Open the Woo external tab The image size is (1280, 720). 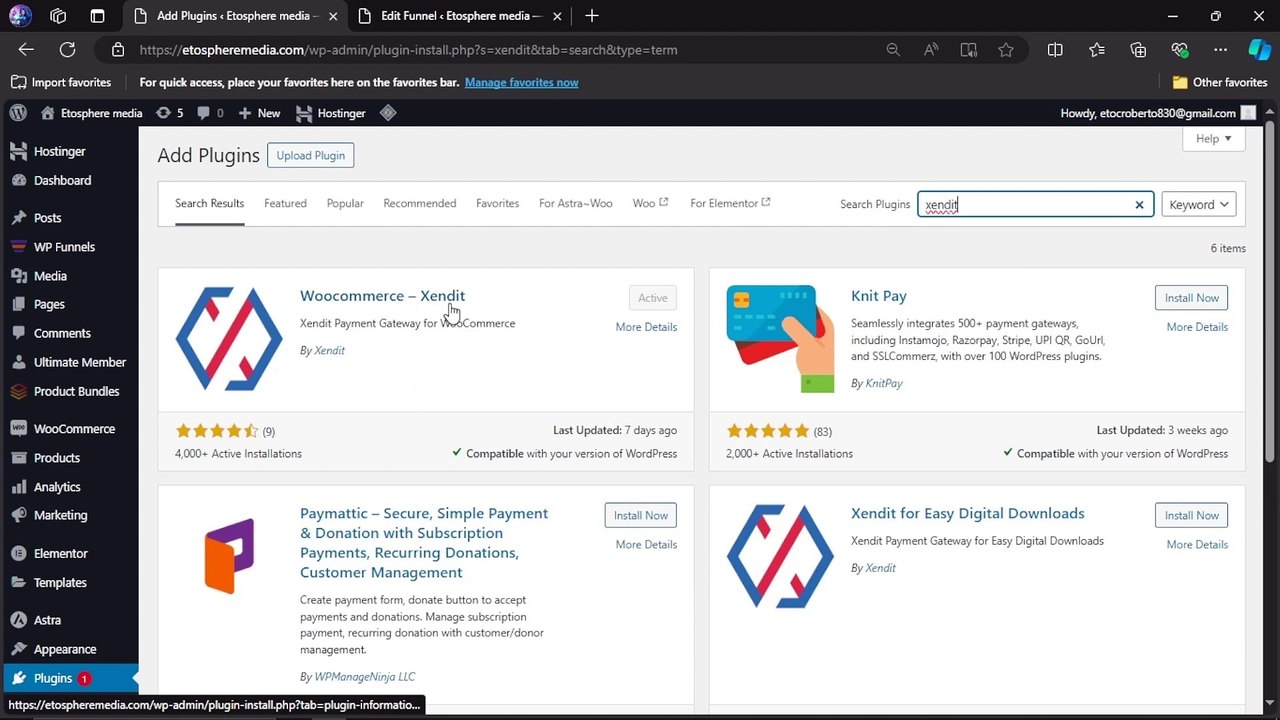pyautogui.click(x=650, y=203)
